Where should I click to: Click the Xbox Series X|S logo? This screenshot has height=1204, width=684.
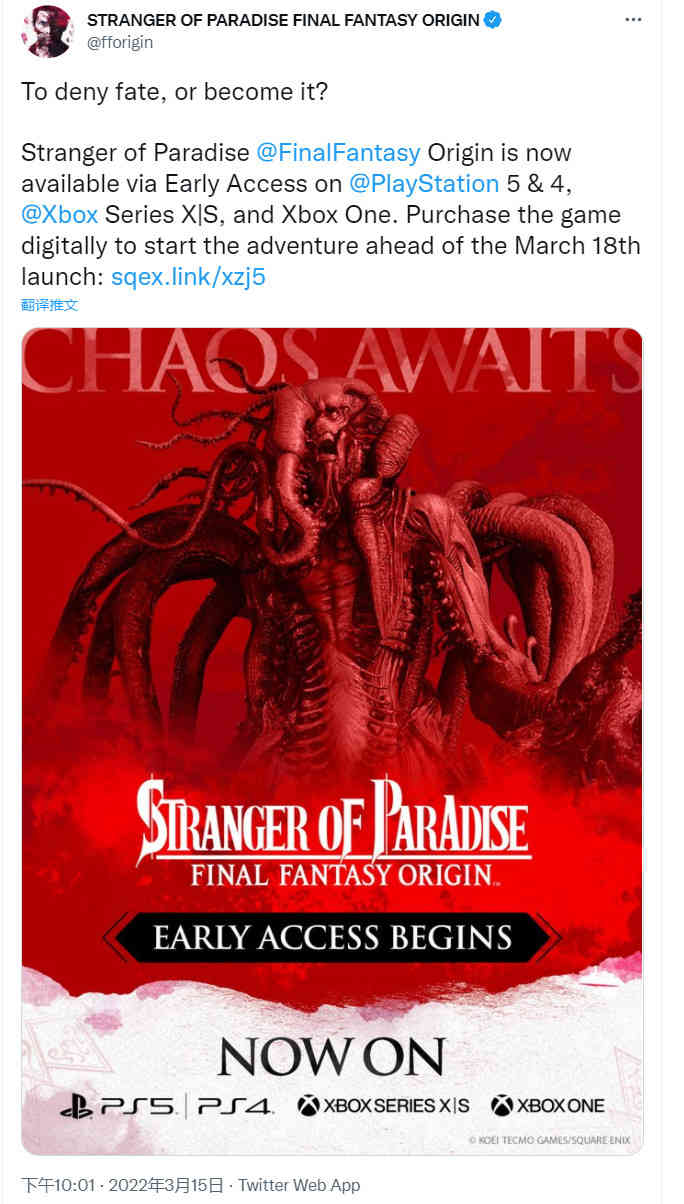point(384,1105)
